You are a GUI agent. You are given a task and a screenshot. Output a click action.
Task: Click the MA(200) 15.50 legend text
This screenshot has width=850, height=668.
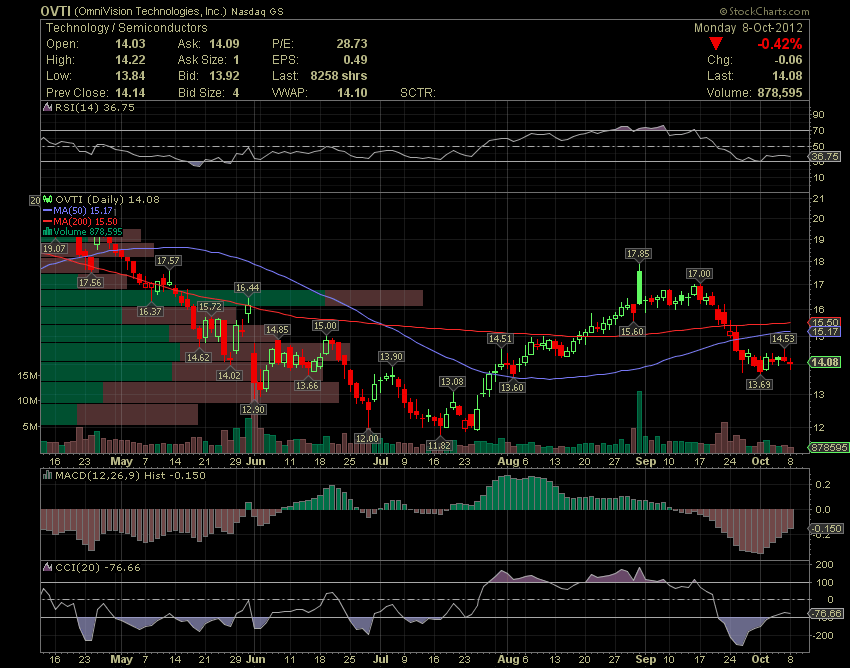pos(85,221)
